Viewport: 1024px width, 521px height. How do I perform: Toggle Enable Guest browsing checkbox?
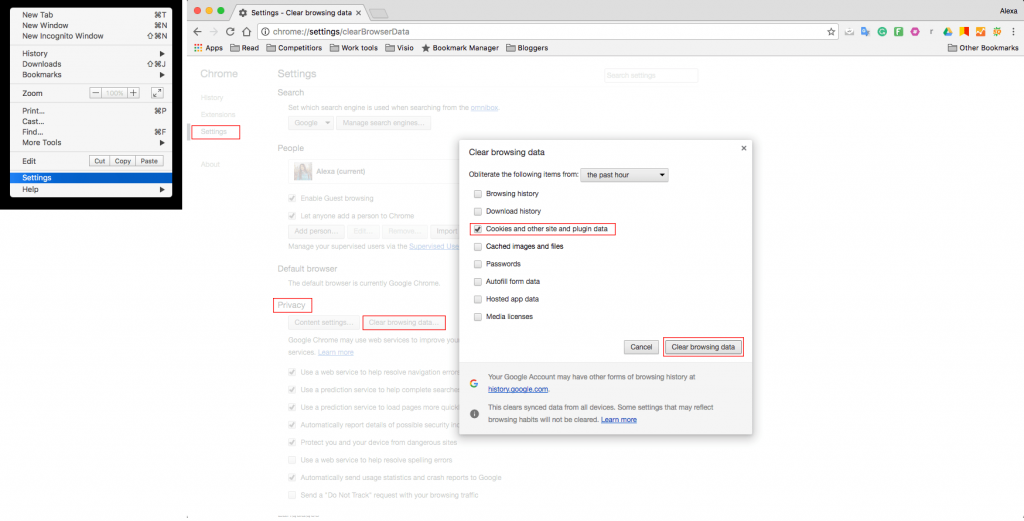(292, 198)
